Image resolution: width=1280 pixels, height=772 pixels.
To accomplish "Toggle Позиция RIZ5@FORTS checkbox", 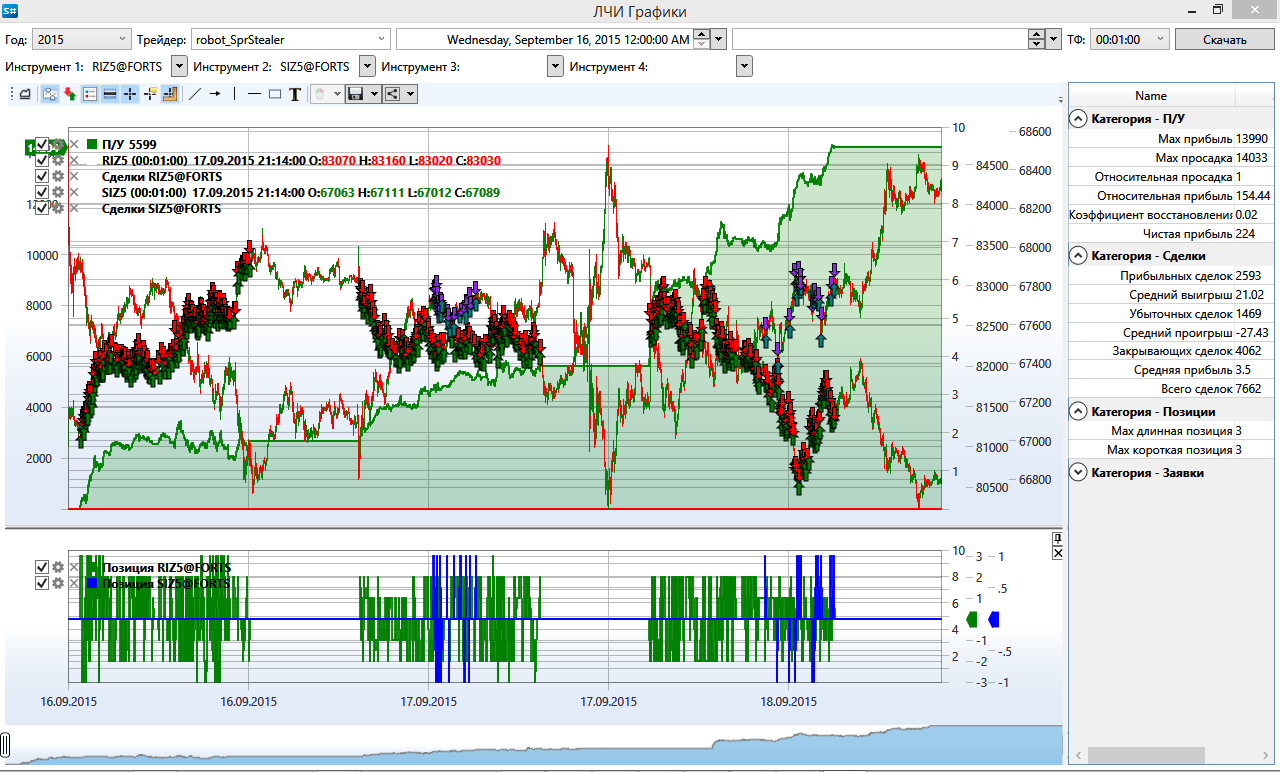I will click(42, 567).
